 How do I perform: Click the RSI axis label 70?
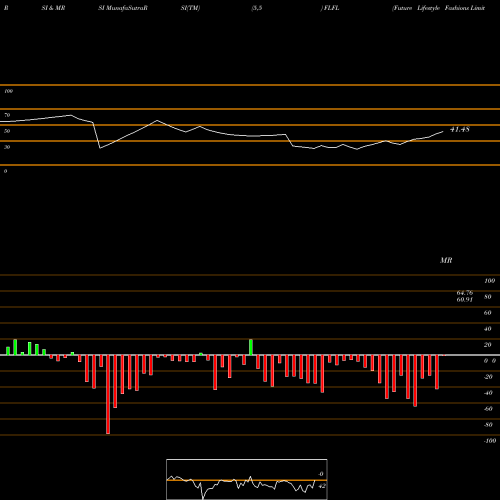click(x=7, y=115)
